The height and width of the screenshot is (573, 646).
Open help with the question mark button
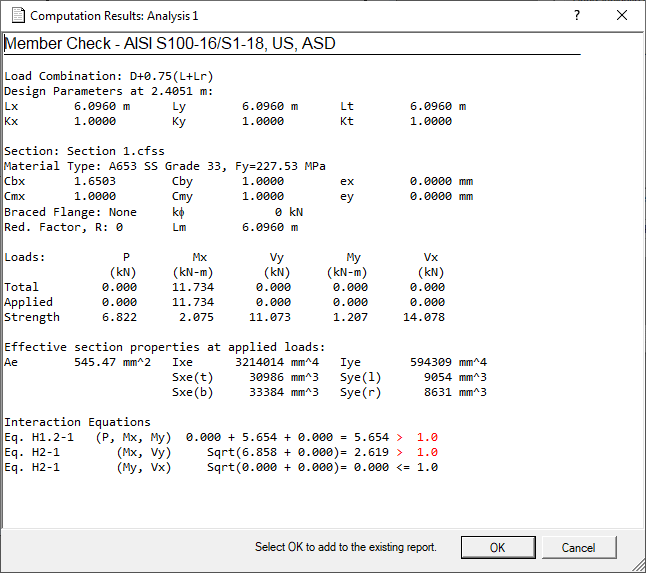[x=576, y=16]
